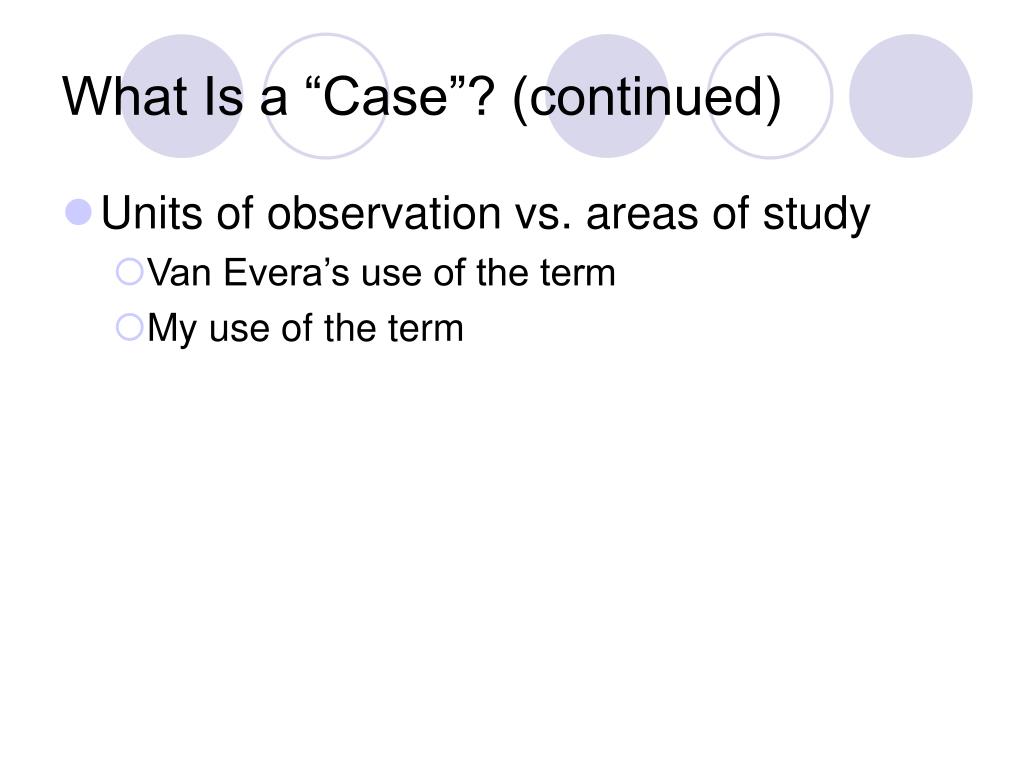Select the slide title "What Is a Case?"
Image resolution: width=1024 pixels, height=768 pixels.
[x=422, y=98]
